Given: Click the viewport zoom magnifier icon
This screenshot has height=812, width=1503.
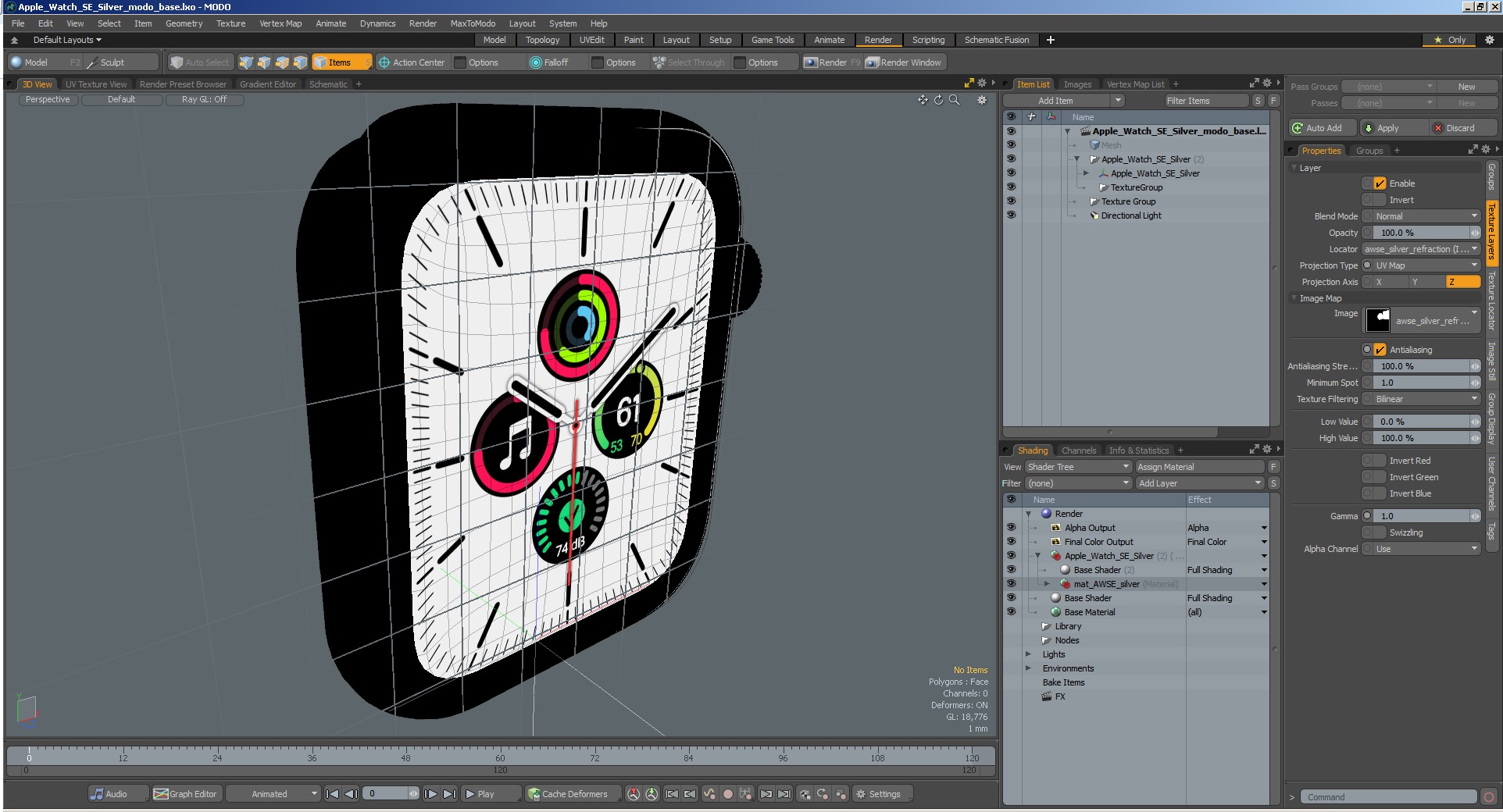Looking at the screenshot, I should [x=954, y=100].
